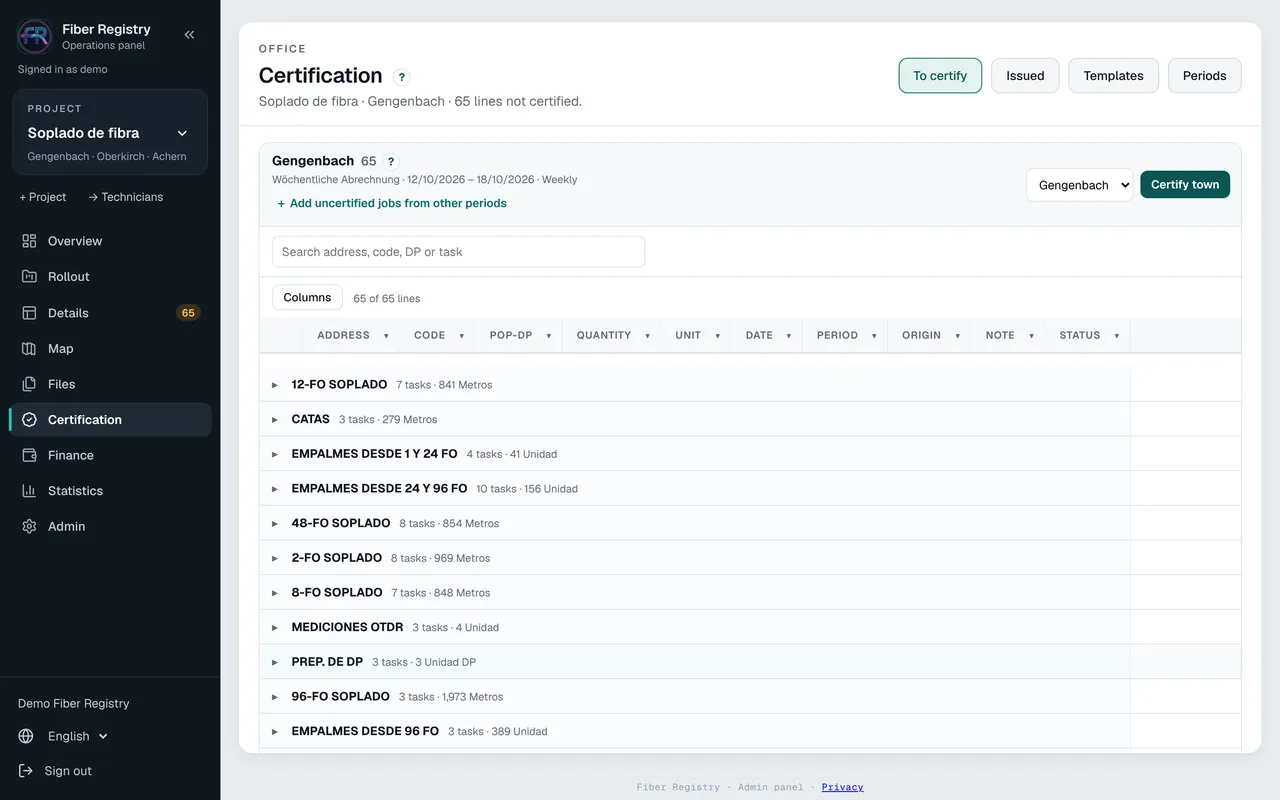This screenshot has height=800, width=1280.
Task: Click the Certify town button
Action: pyautogui.click(x=1185, y=185)
